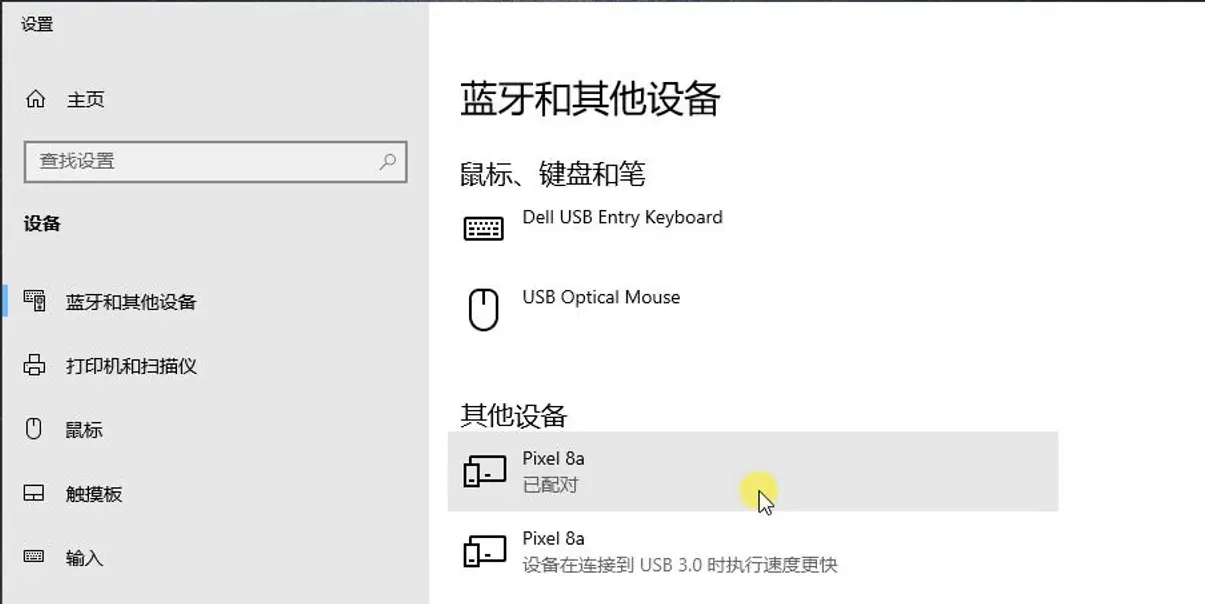This screenshot has width=1205, height=604.
Task: Click the touchpad icon beside 触摸板
Action: (35, 493)
